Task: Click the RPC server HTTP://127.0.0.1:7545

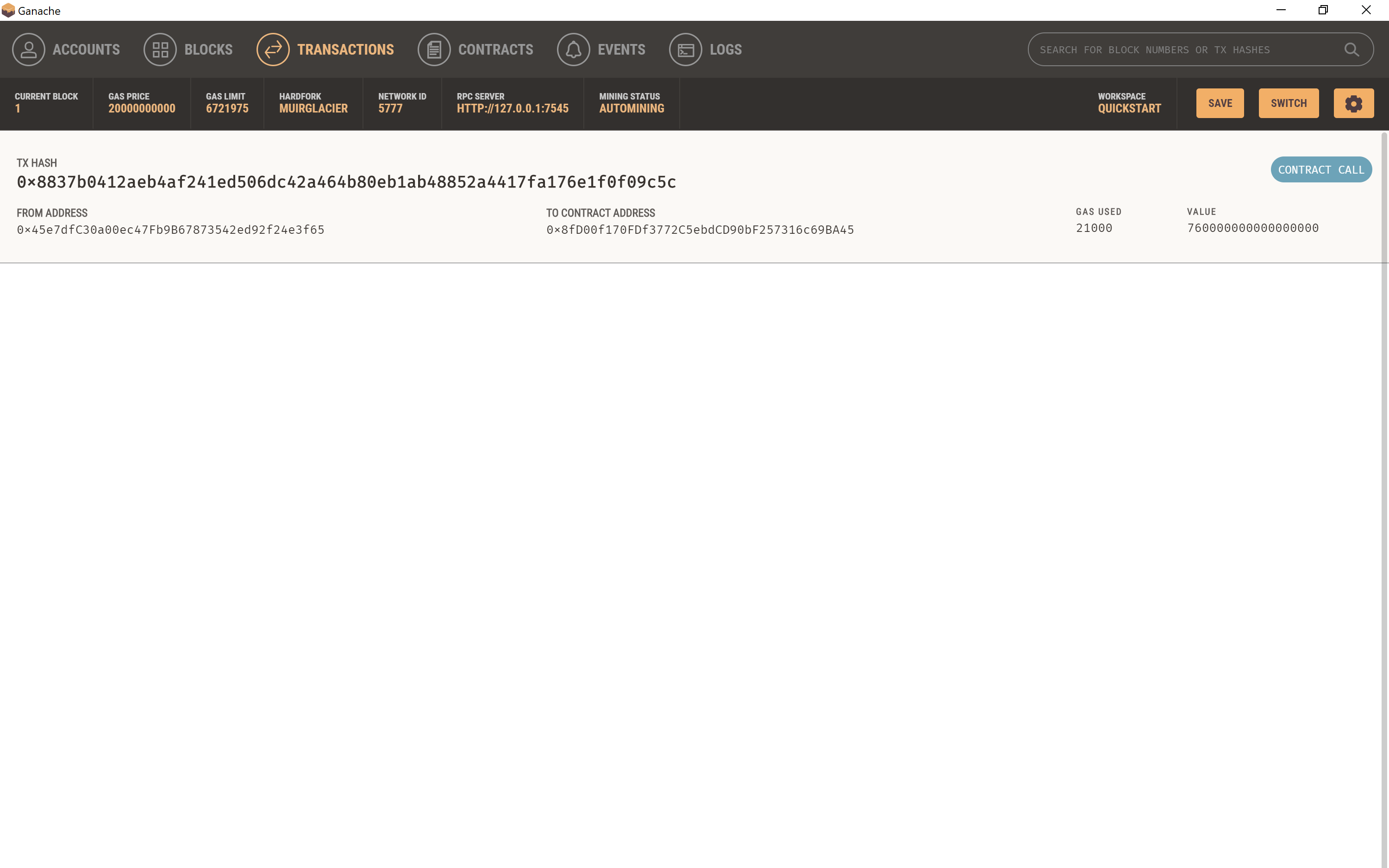Action: pyautogui.click(x=513, y=108)
